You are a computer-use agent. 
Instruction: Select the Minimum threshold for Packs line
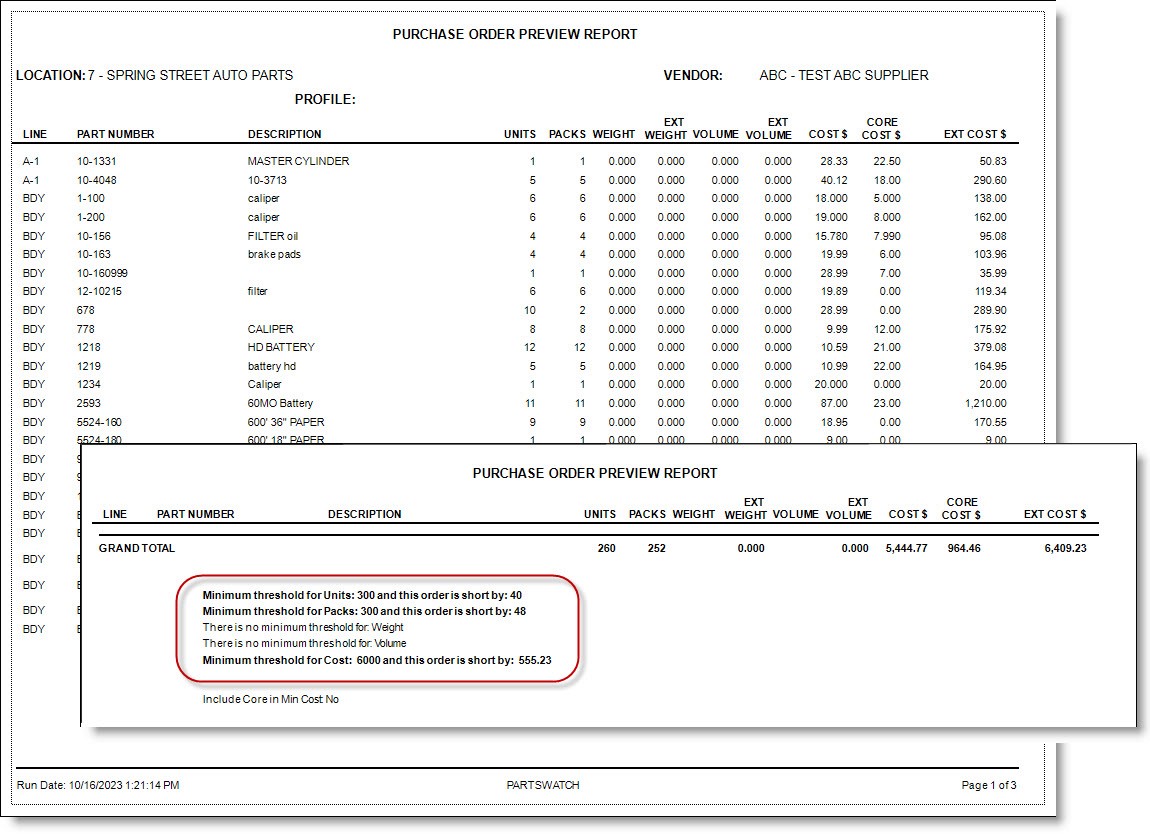[x=364, y=611]
